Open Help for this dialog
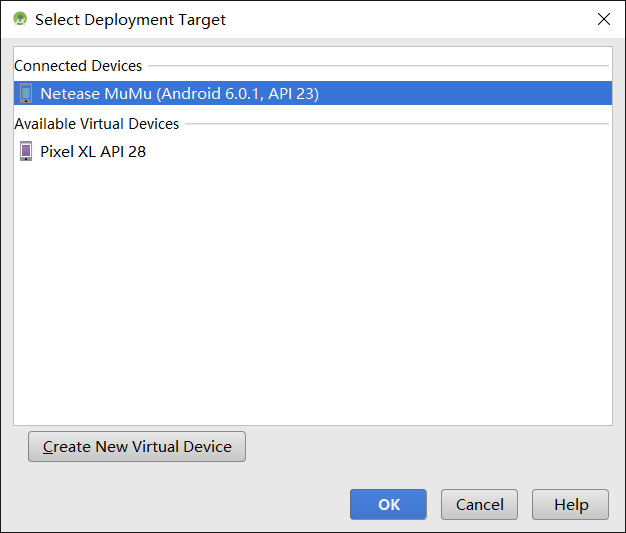 (570, 505)
